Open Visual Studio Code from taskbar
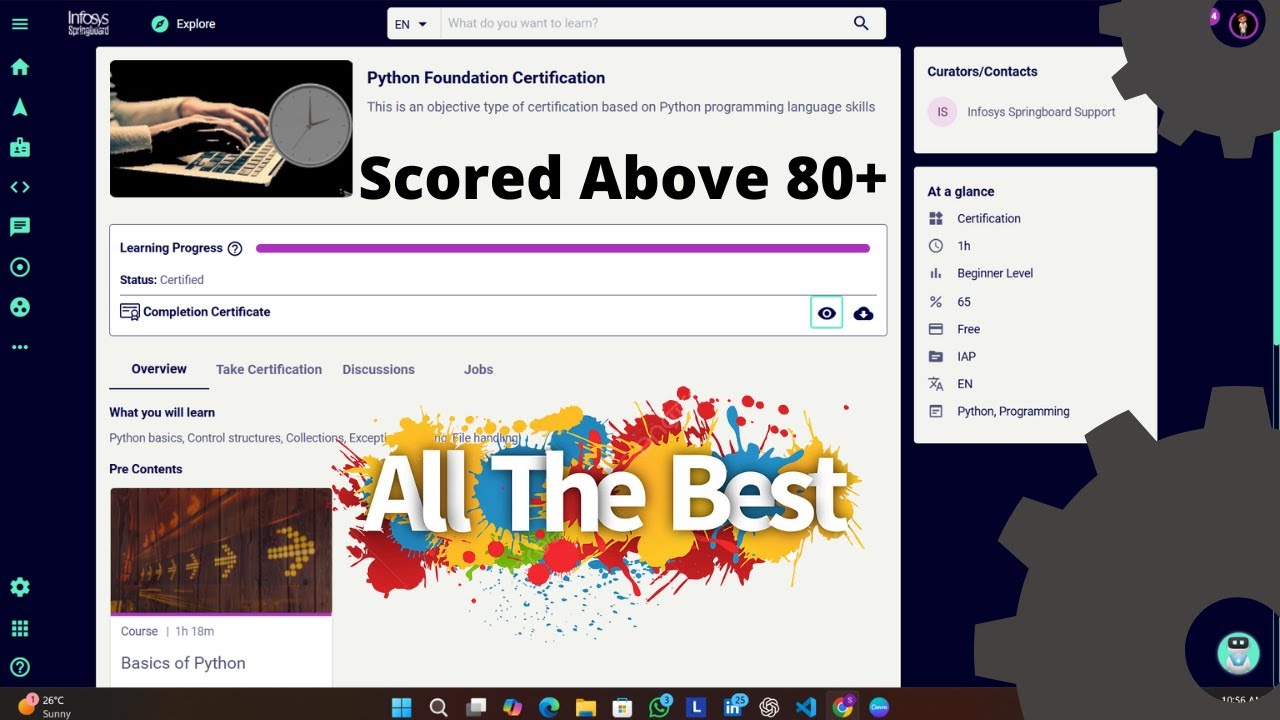The height and width of the screenshot is (720, 1280). pyautogui.click(x=806, y=707)
